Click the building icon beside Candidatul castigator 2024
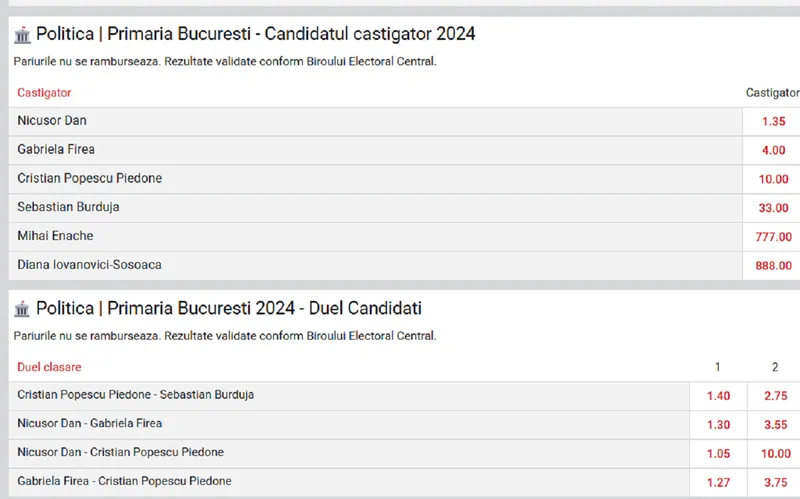The image size is (800, 499). 22,35
